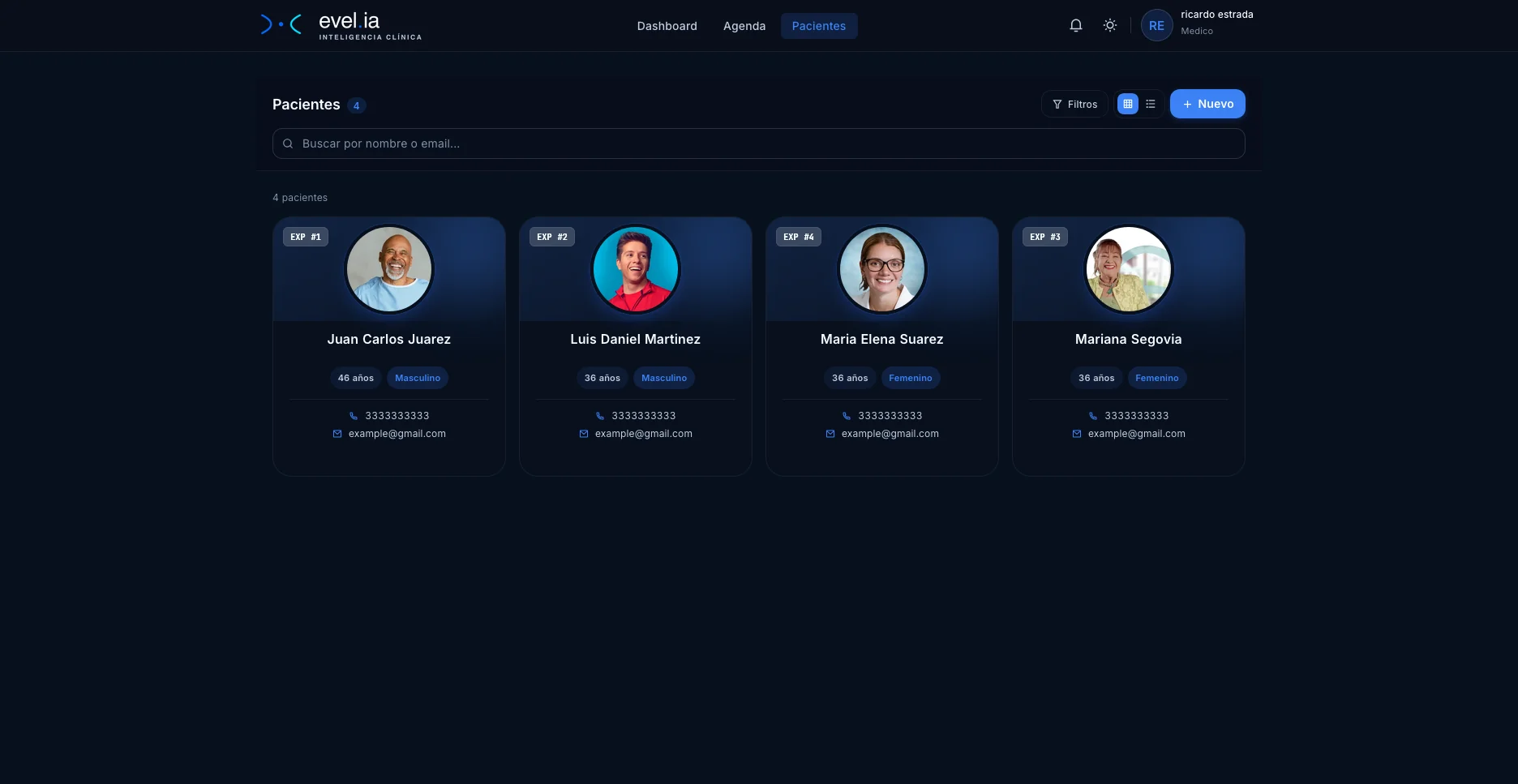This screenshot has width=1518, height=784.
Task: Switch to list view
Action: tap(1150, 104)
